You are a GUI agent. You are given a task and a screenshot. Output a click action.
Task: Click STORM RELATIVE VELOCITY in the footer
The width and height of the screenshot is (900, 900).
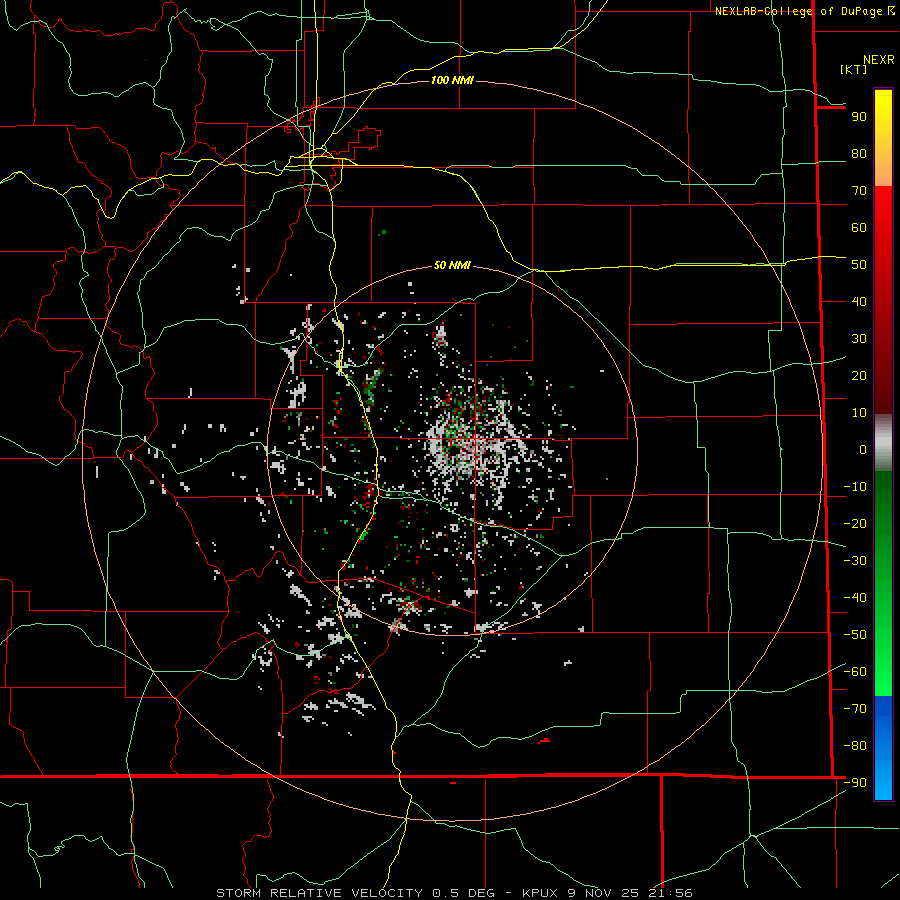[319, 893]
